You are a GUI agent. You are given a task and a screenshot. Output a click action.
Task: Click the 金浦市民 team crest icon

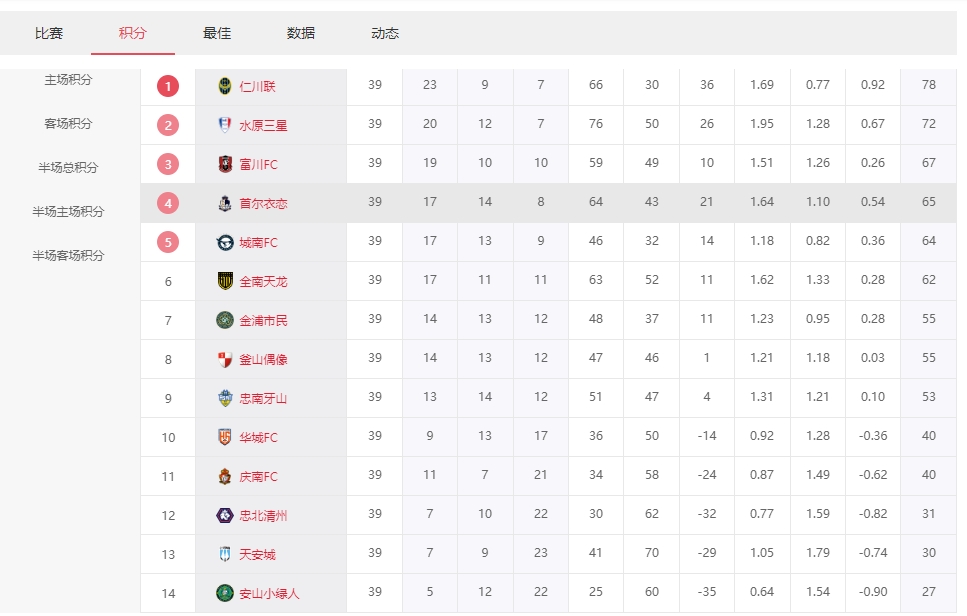pyautogui.click(x=225, y=320)
